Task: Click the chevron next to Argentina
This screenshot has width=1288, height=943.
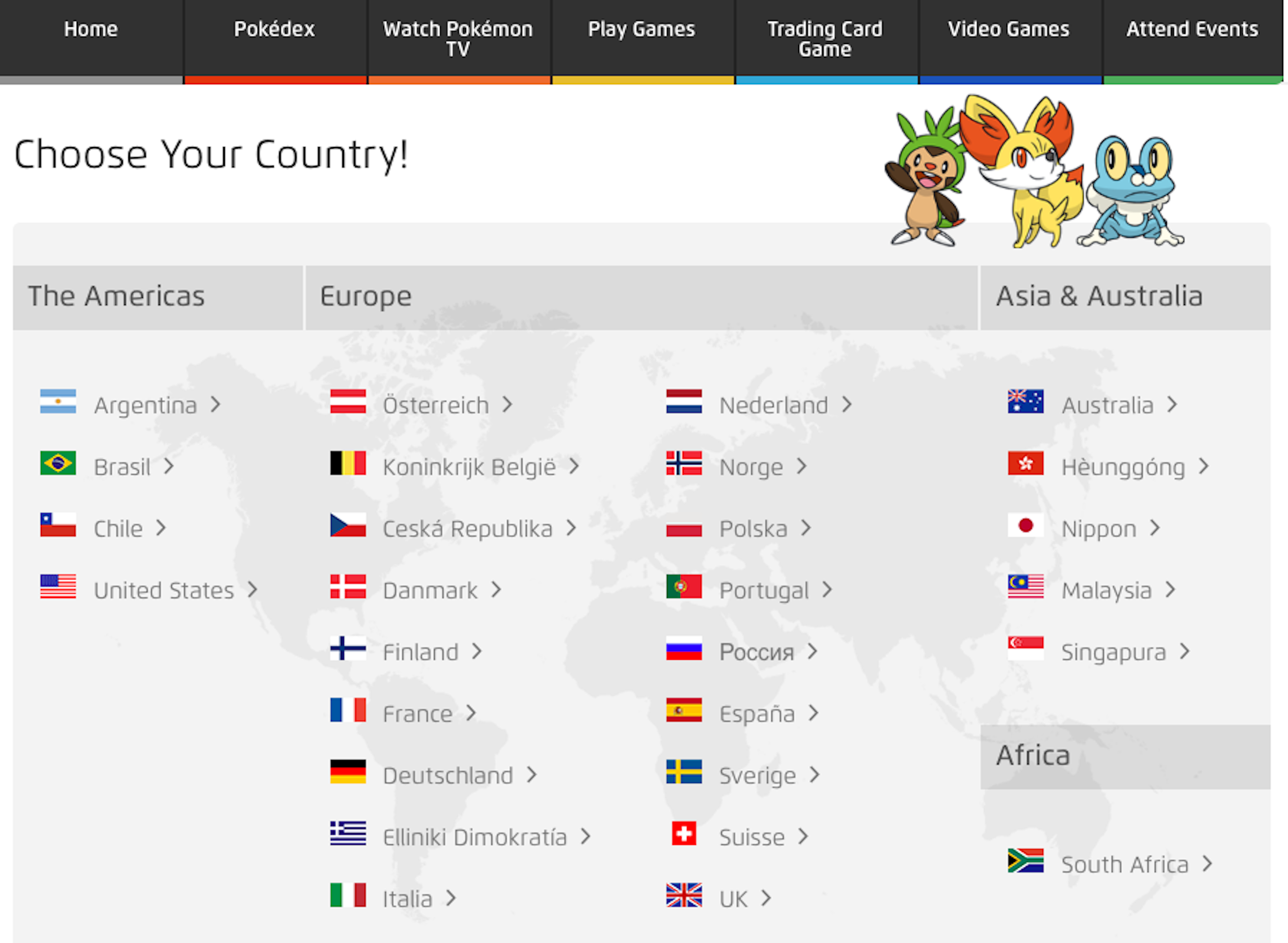Action: 215,404
